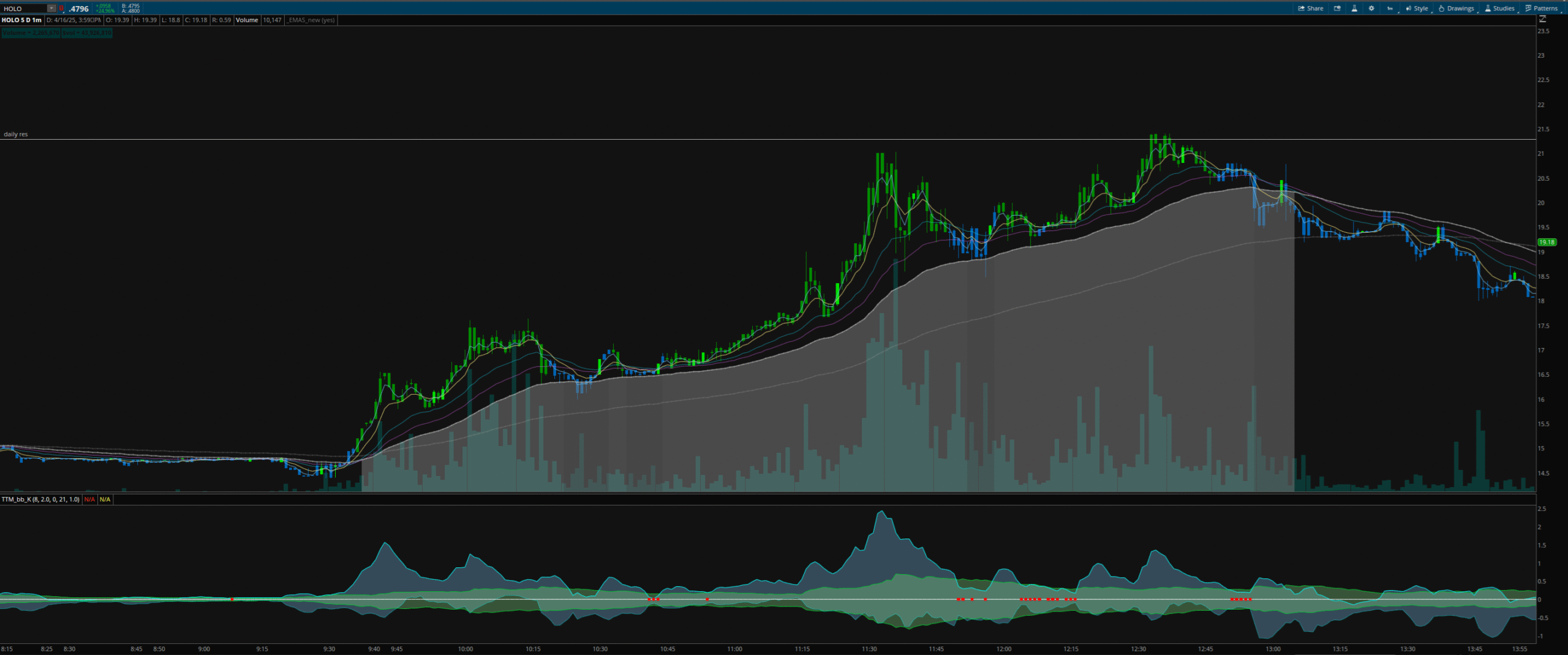Click the teal Volume total label
Image resolution: width=1568 pixels, height=655 pixels.
pyautogui.click(x=31, y=32)
